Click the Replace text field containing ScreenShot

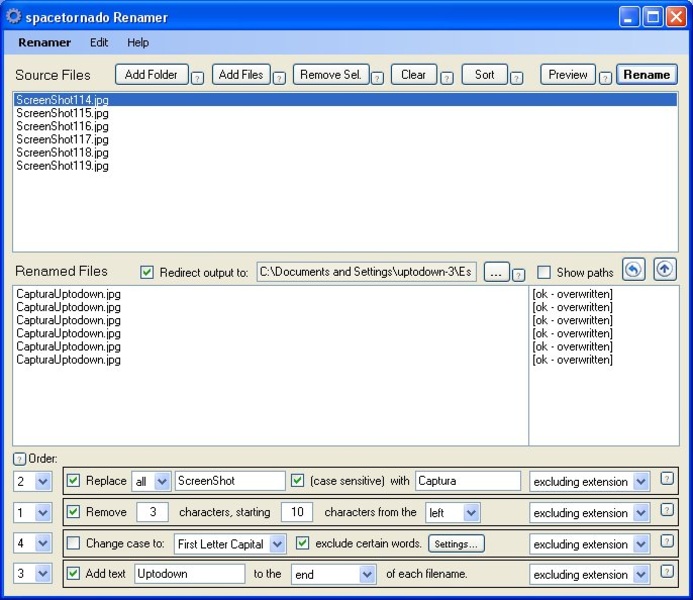(230, 481)
